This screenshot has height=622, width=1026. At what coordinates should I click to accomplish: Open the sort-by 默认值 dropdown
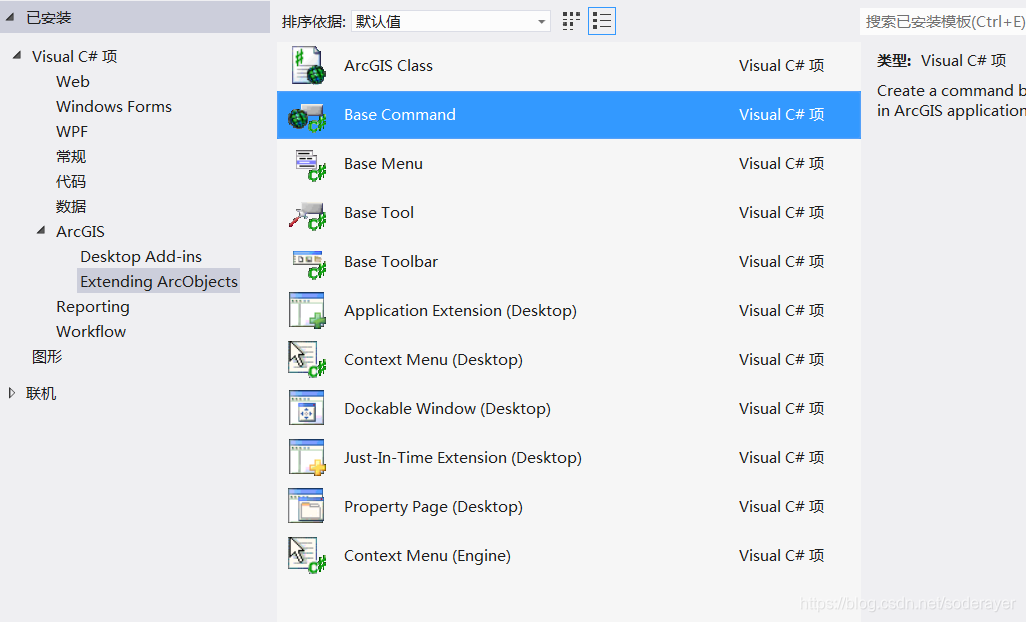click(450, 21)
